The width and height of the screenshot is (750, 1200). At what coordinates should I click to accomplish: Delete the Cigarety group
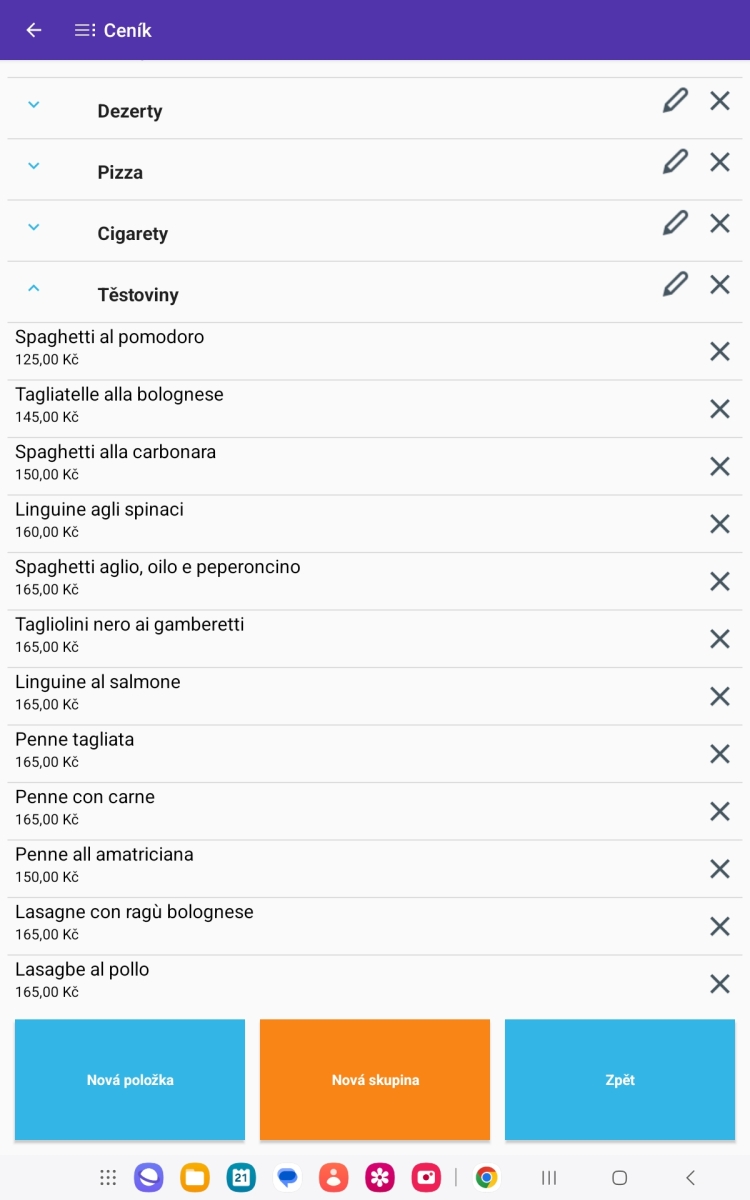point(720,223)
